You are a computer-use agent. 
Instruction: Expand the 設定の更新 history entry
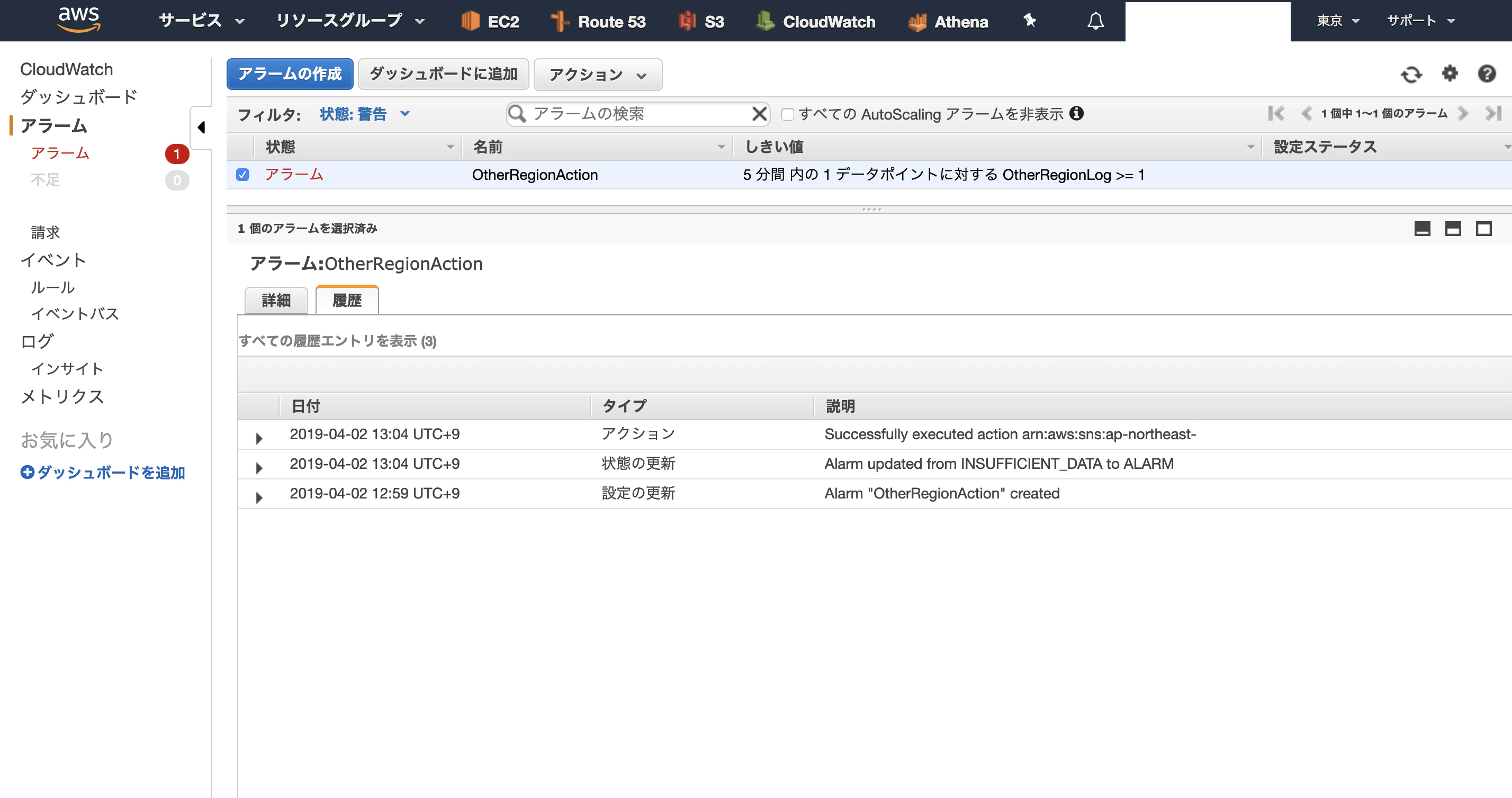coord(259,497)
